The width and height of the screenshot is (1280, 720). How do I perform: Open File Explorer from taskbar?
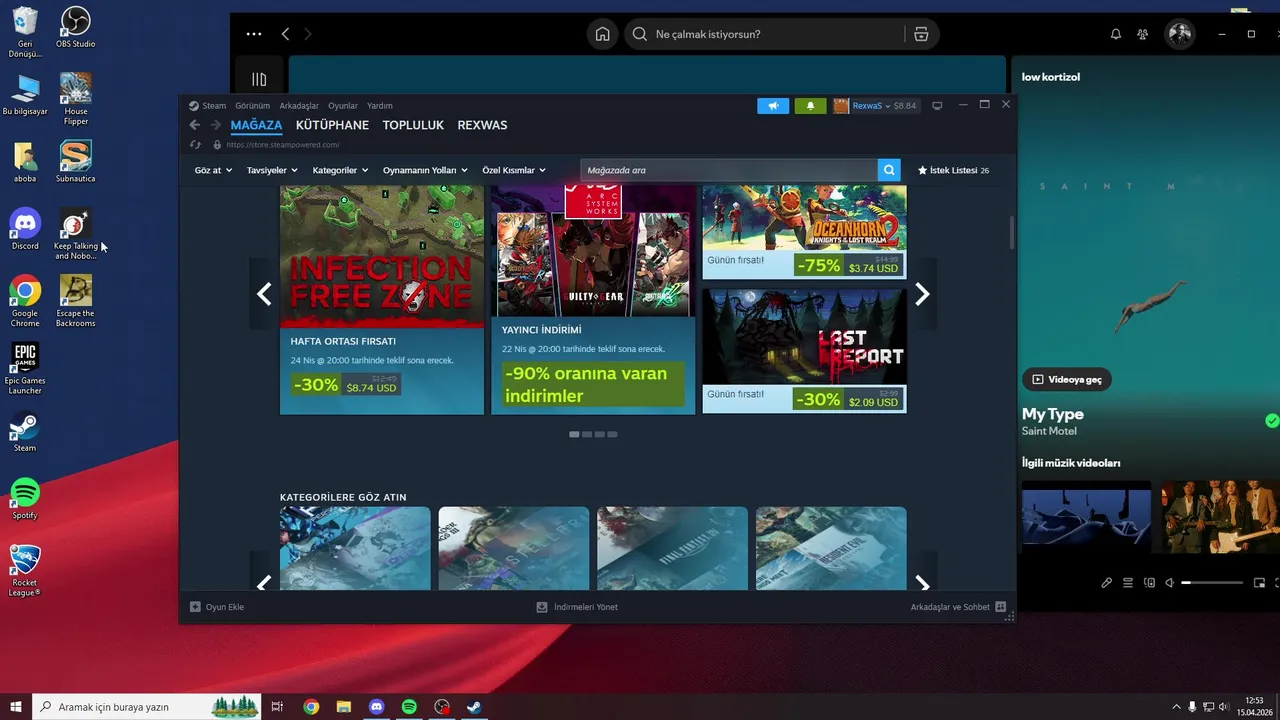point(343,707)
